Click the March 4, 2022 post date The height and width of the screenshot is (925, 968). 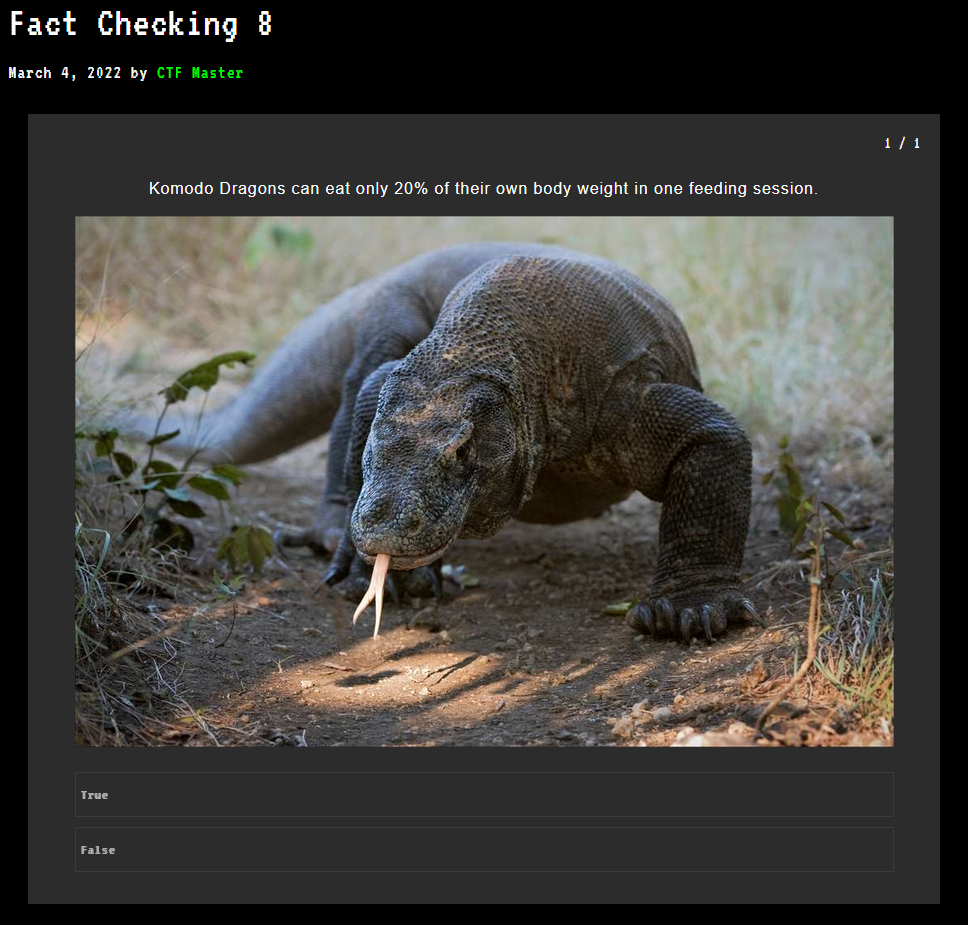pyautogui.click(x=65, y=73)
